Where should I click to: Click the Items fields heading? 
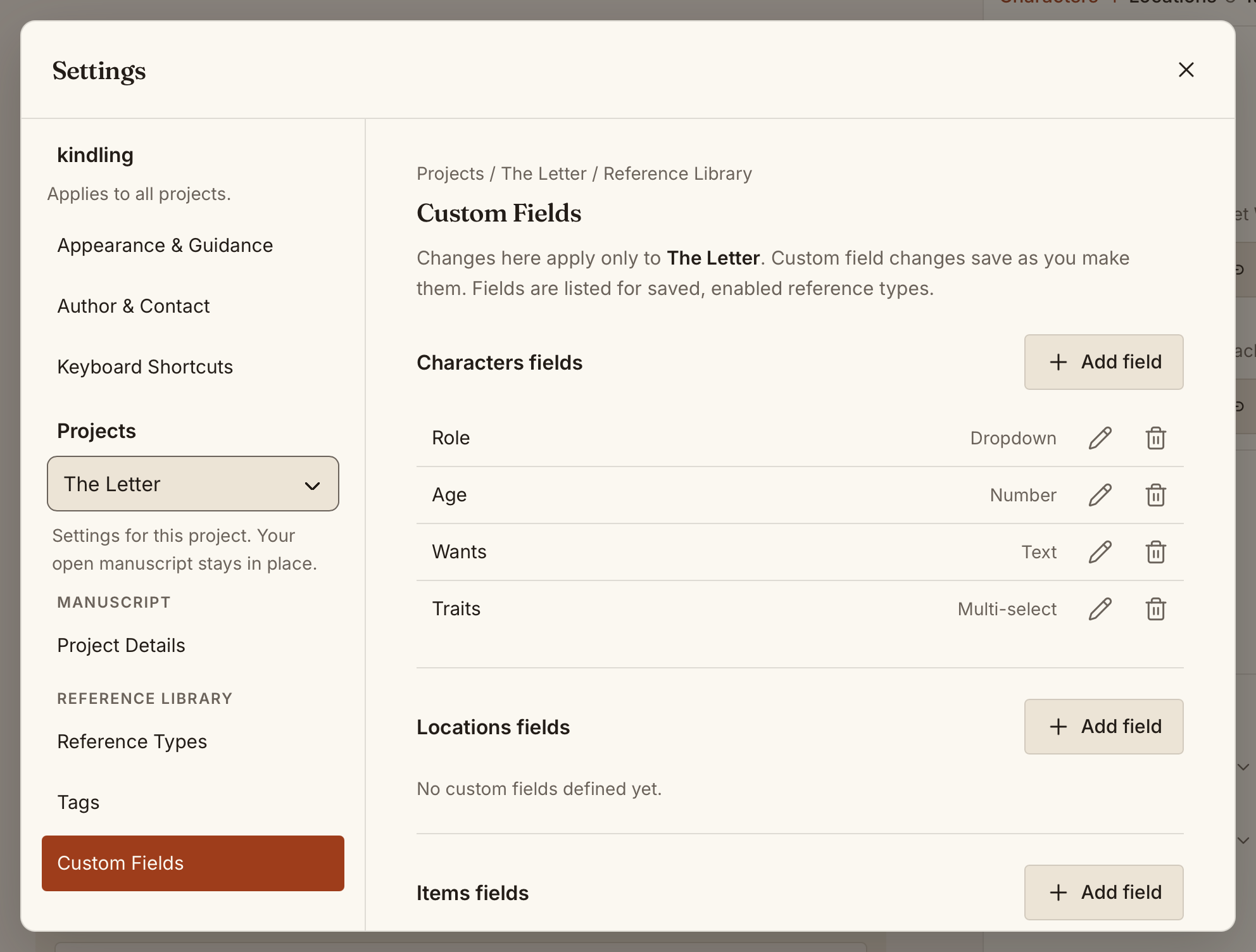472,893
